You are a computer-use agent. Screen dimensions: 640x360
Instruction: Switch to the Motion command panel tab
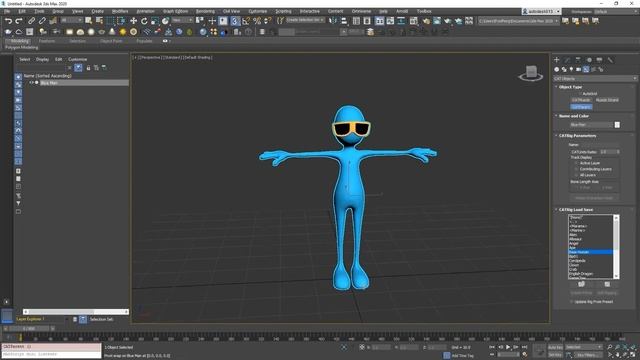[x=589, y=60]
